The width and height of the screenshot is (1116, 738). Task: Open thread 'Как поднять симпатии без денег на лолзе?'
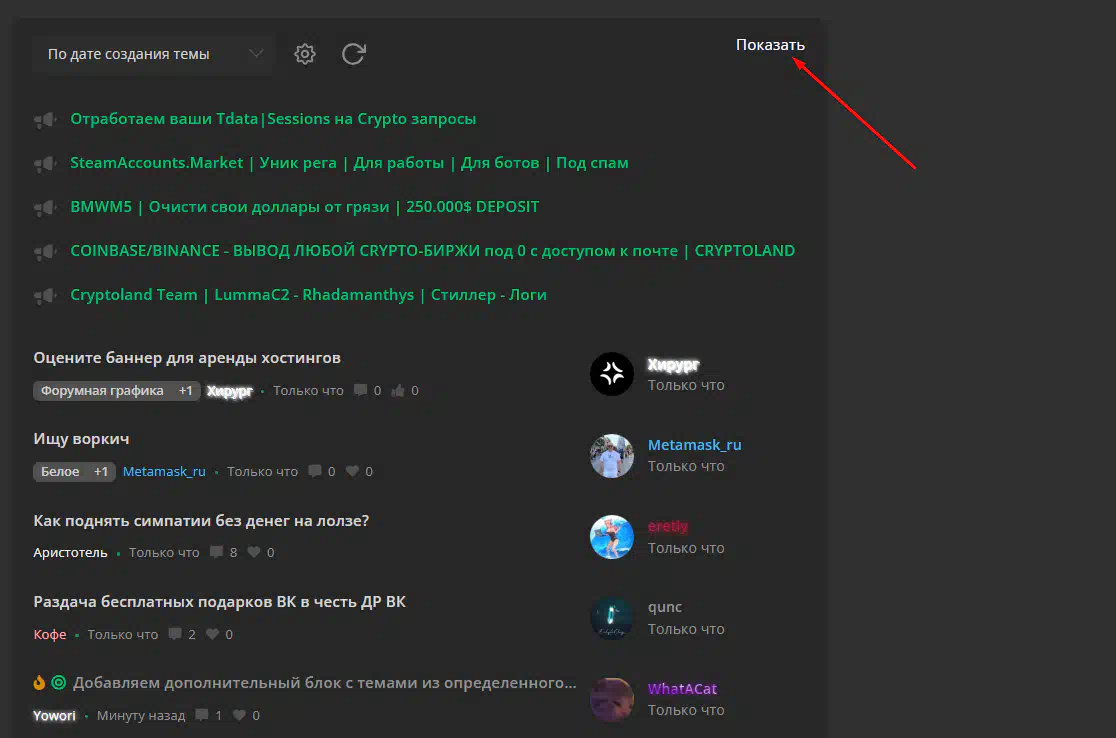tap(201, 521)
